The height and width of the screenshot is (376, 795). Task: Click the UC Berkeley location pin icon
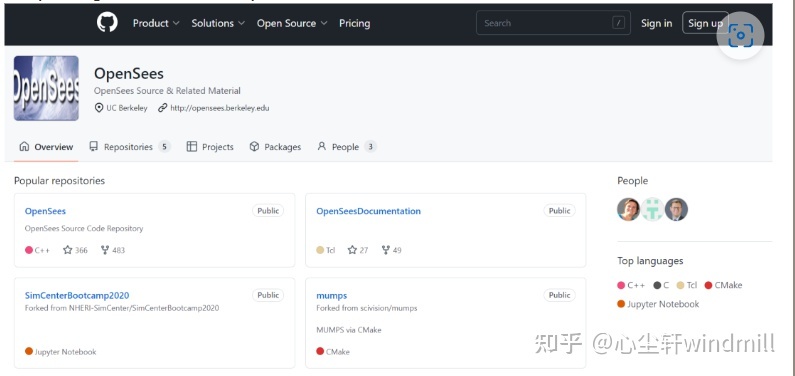coord(99,108)
